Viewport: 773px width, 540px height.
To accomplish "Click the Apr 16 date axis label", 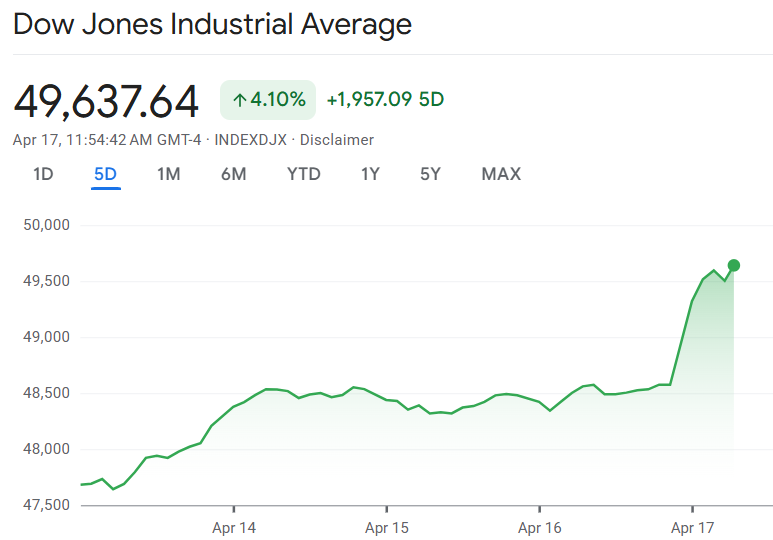I will click(539, 526).
